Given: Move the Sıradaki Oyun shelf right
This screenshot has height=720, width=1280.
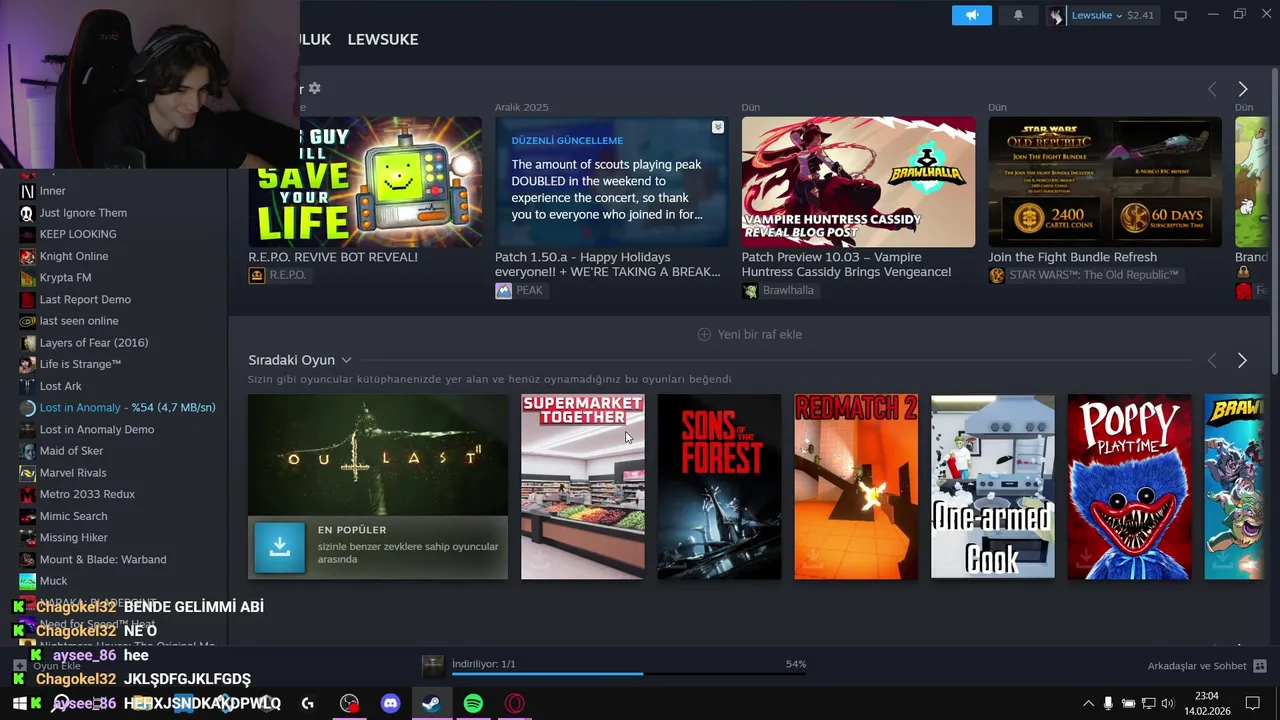Looking at the screenshot, I should (1242, 360).
